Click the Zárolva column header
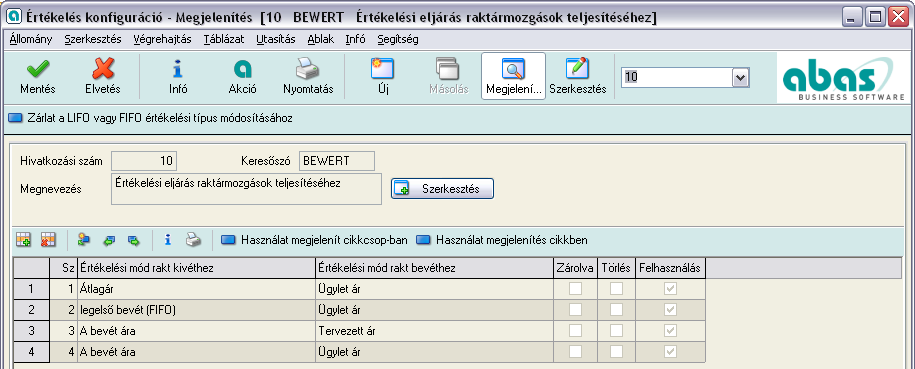The height and width of the screenshot is (369, 915). point(575,267)
